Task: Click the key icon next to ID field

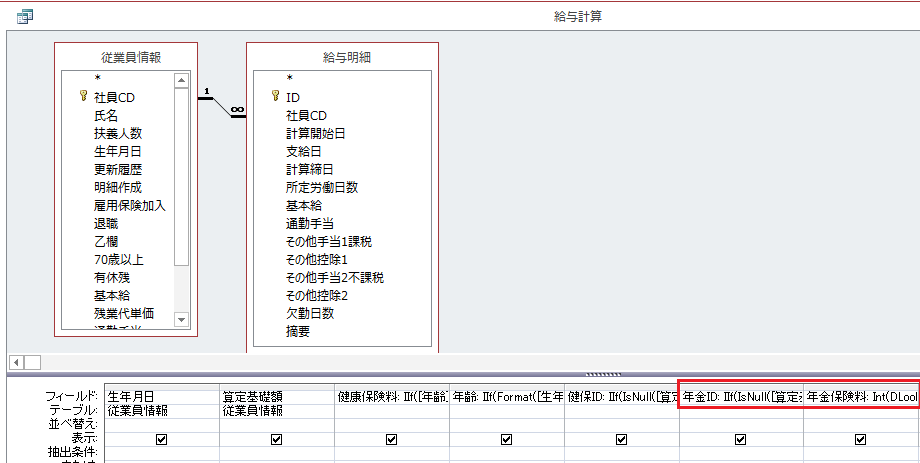Action: 275,97
